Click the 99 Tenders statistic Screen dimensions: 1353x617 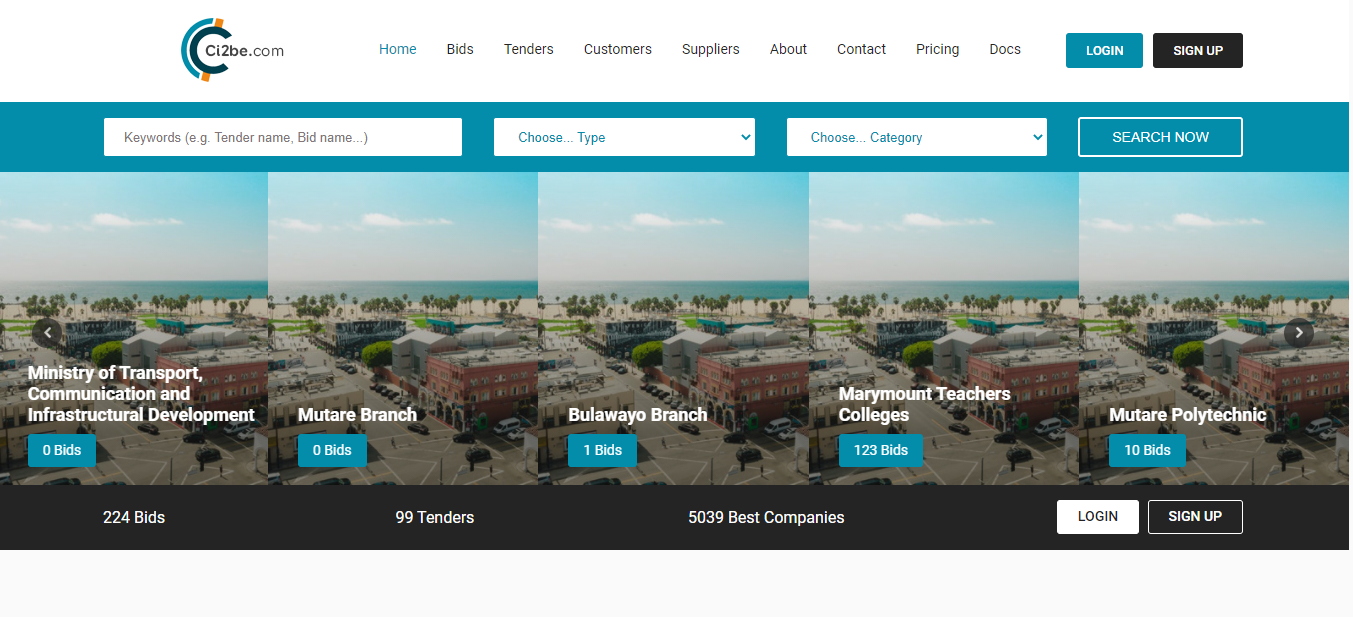(x=435, y=518)
